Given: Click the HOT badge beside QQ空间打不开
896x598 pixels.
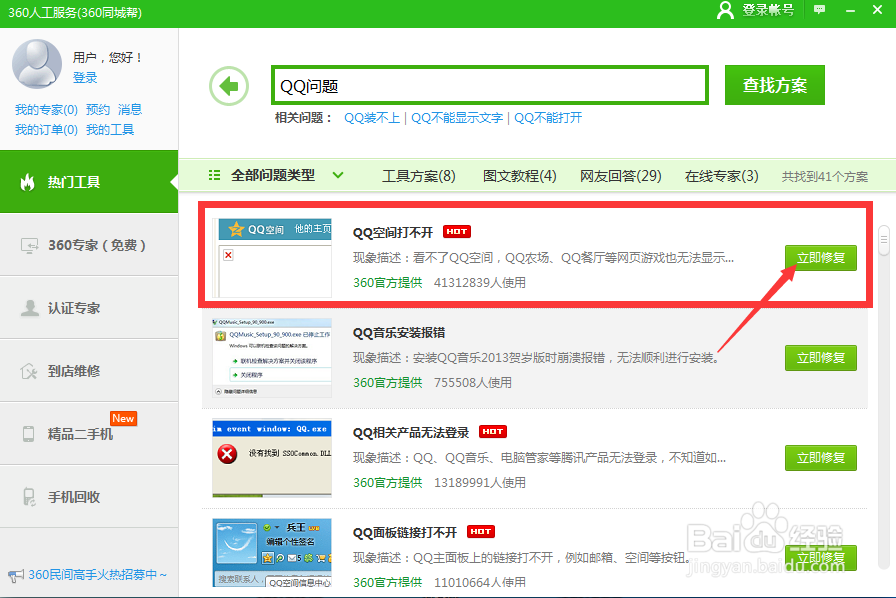Looking at the screenshot, I should (457, 232).
